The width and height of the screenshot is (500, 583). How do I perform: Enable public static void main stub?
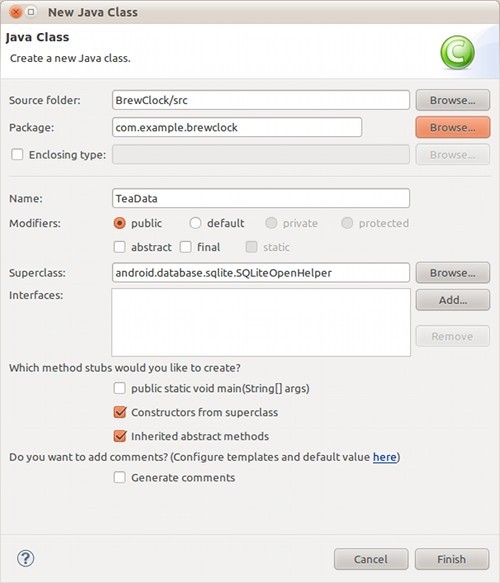pos(119,388)
